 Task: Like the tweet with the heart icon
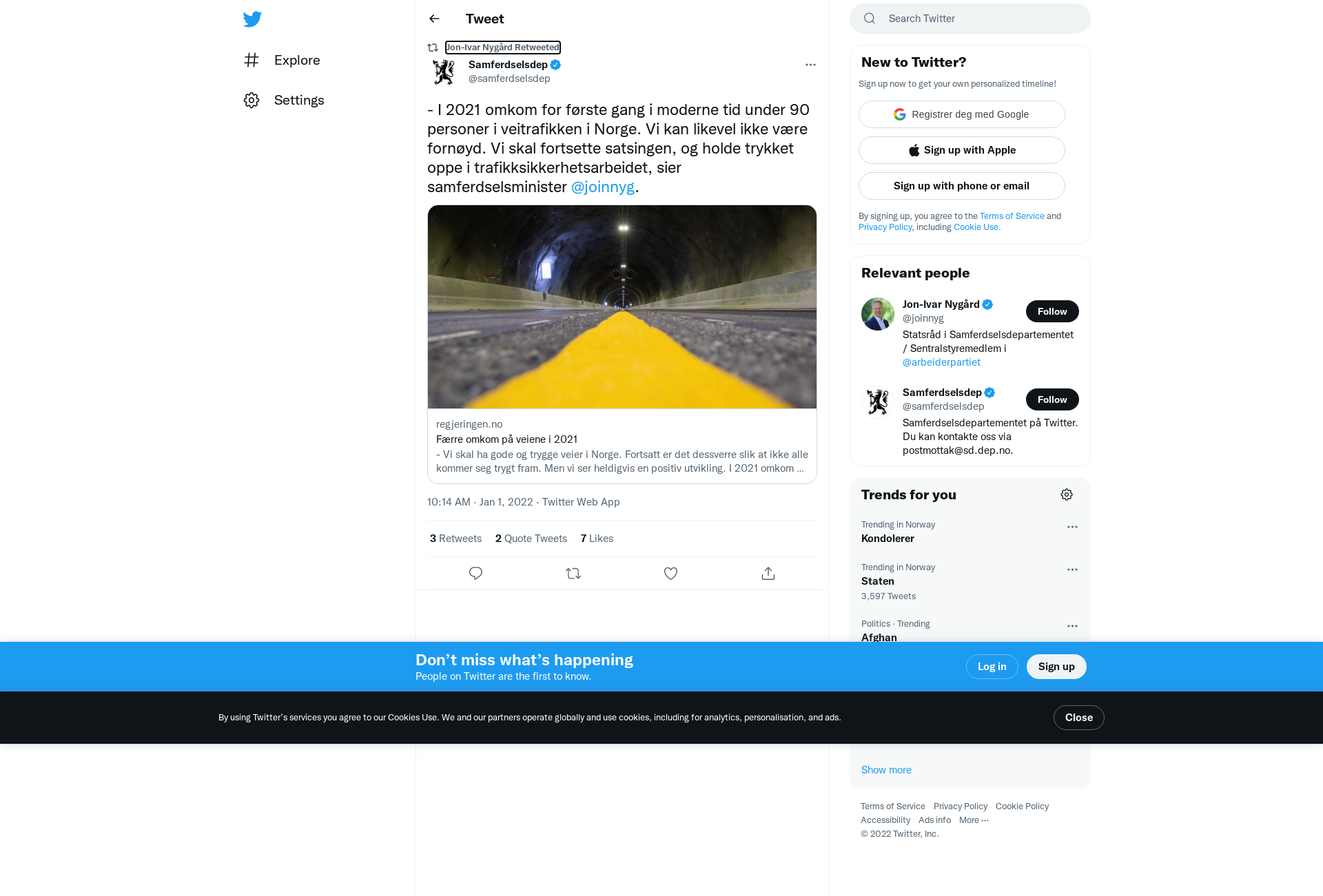[670, 573]
